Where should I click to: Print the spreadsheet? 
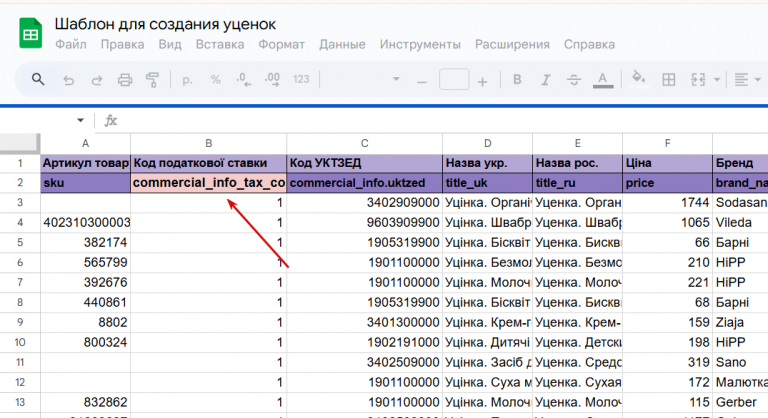(125, 79)
